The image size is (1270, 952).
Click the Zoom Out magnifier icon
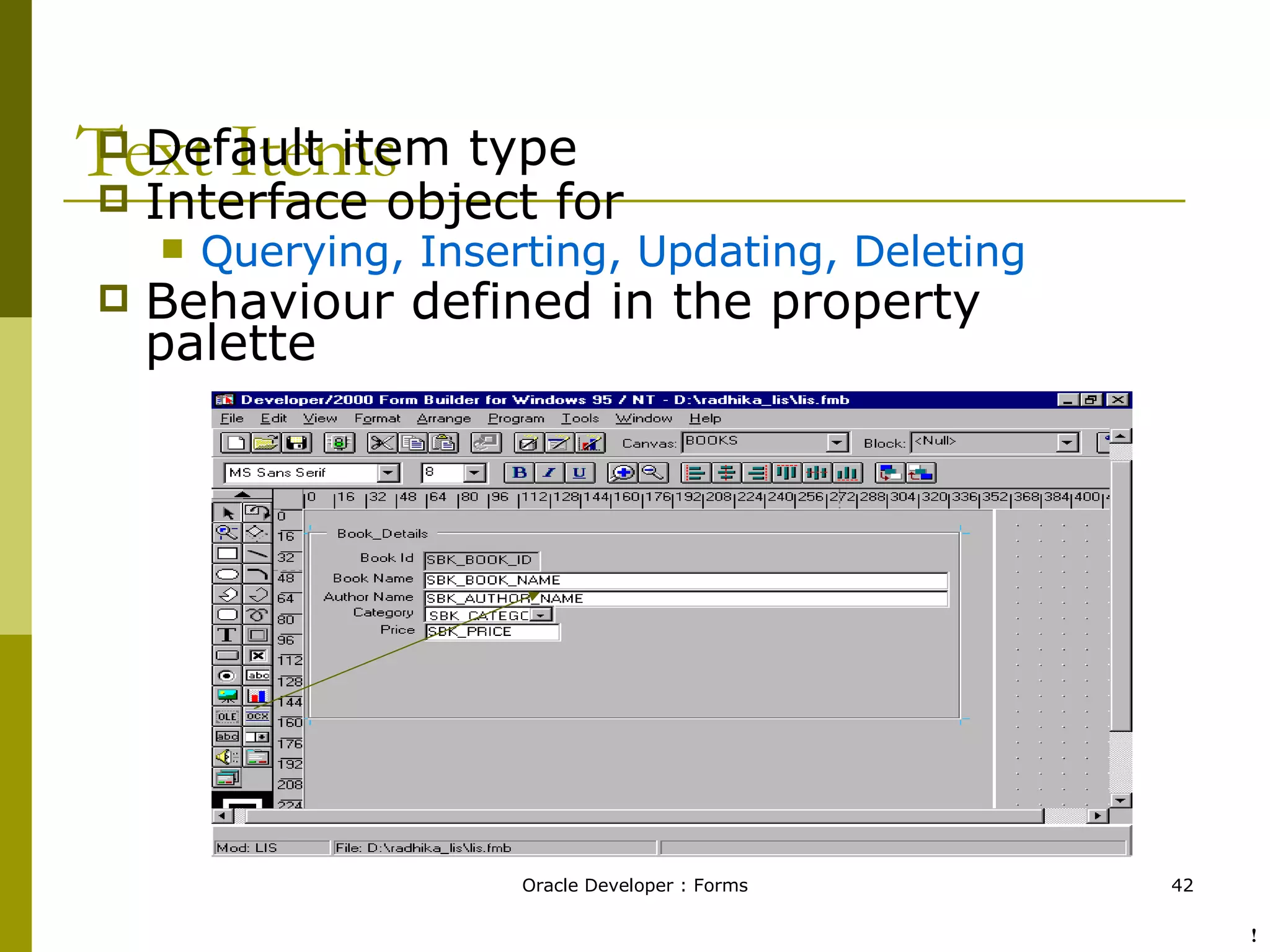(x=653, y=473)
